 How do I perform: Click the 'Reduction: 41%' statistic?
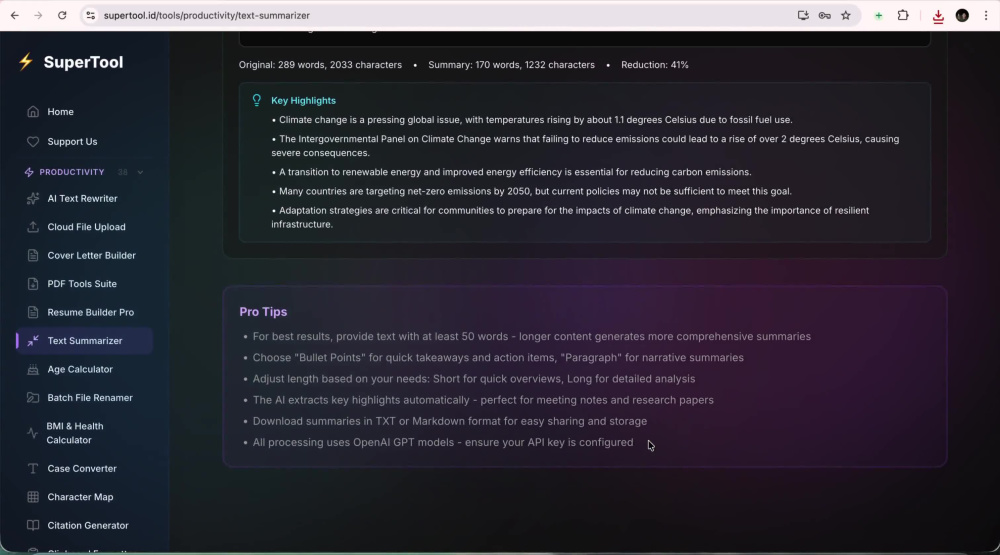[x=655, y=65]
